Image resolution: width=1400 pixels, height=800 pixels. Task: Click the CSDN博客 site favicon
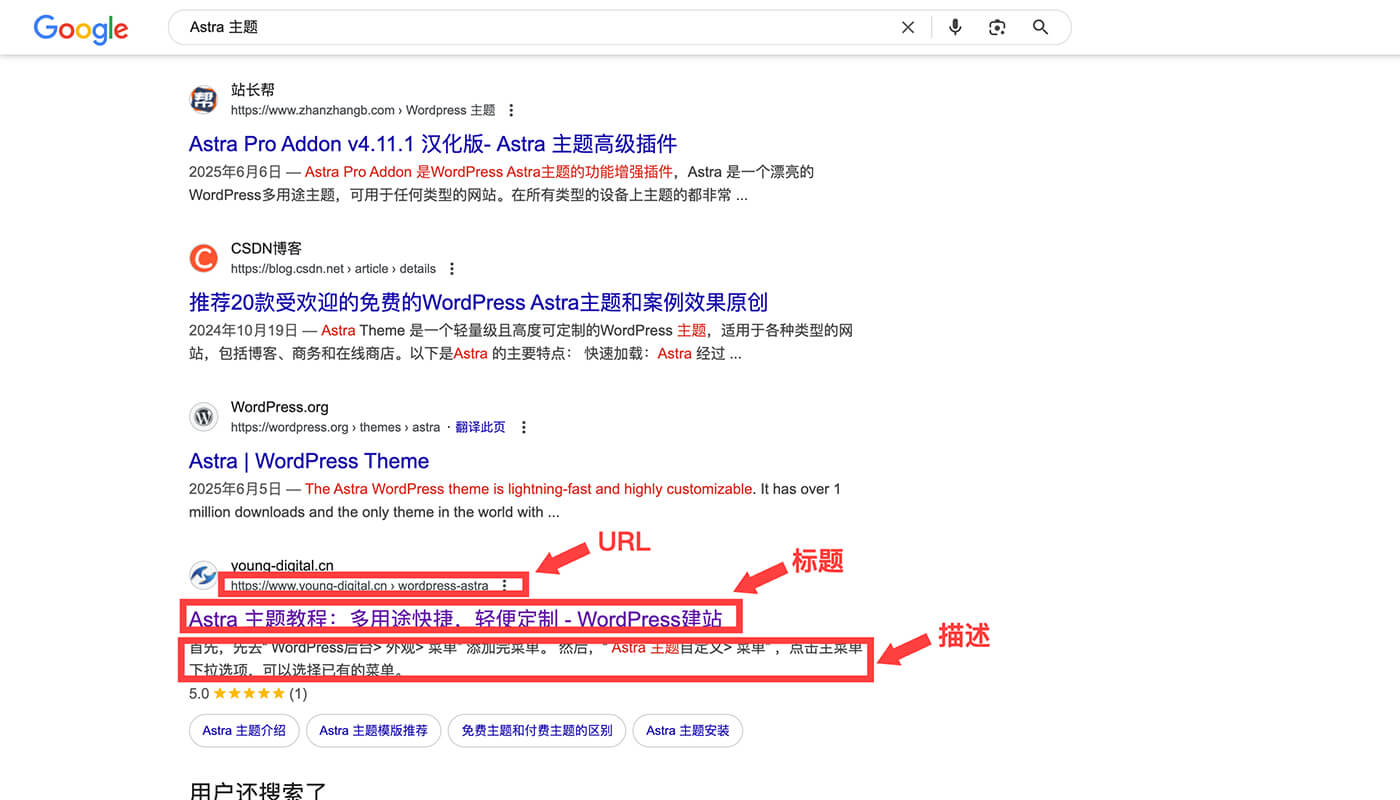[204, 259]
